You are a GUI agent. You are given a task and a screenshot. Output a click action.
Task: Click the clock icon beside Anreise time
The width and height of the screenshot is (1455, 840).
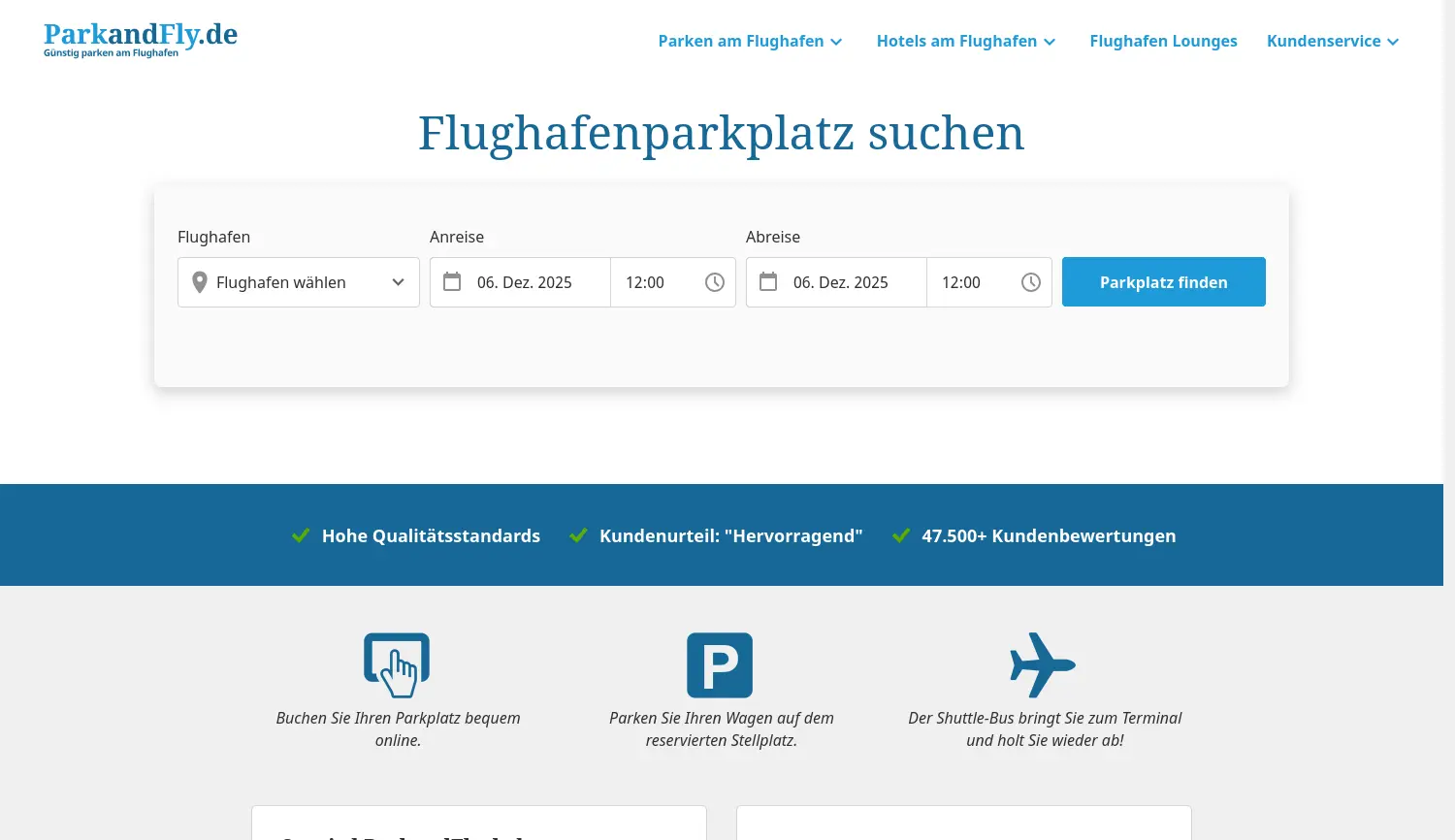(x=715, y=282)
